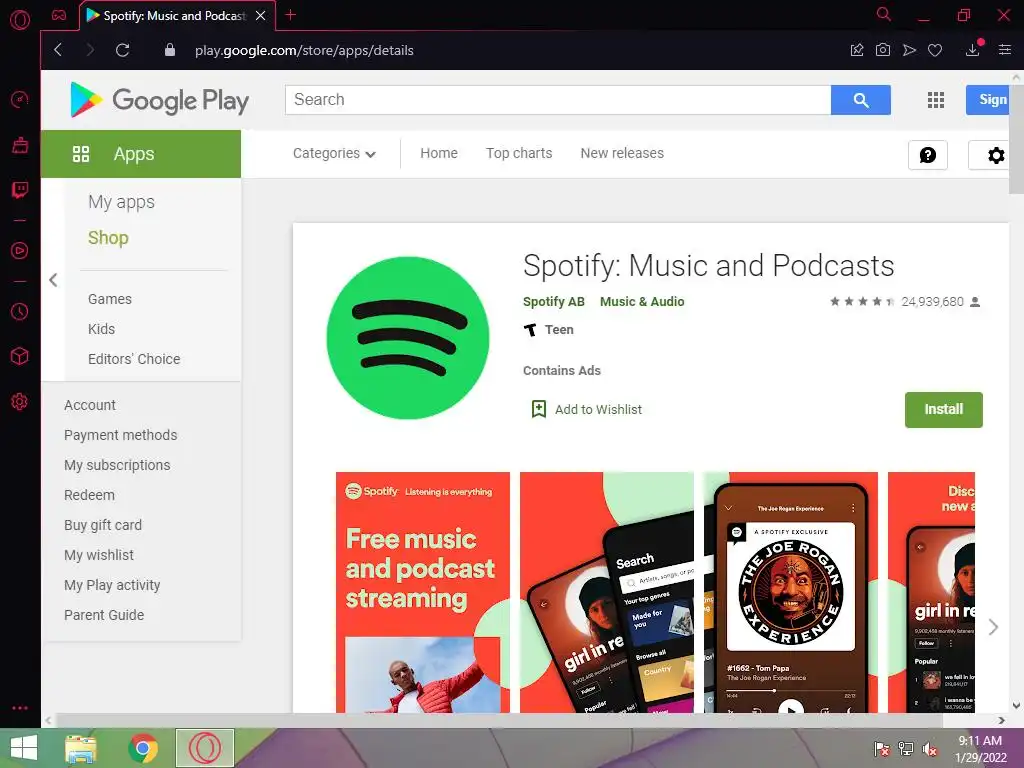Go to the Home tab
1024x768 pixels.
coord(439,153)
